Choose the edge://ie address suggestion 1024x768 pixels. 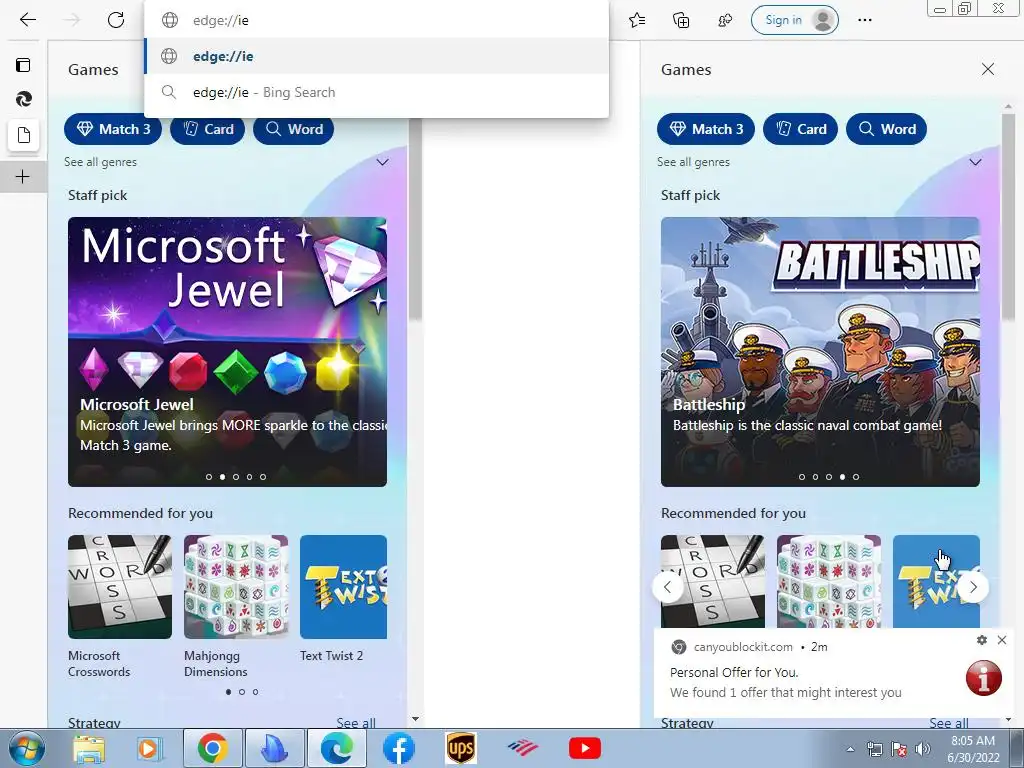[377, 56]
